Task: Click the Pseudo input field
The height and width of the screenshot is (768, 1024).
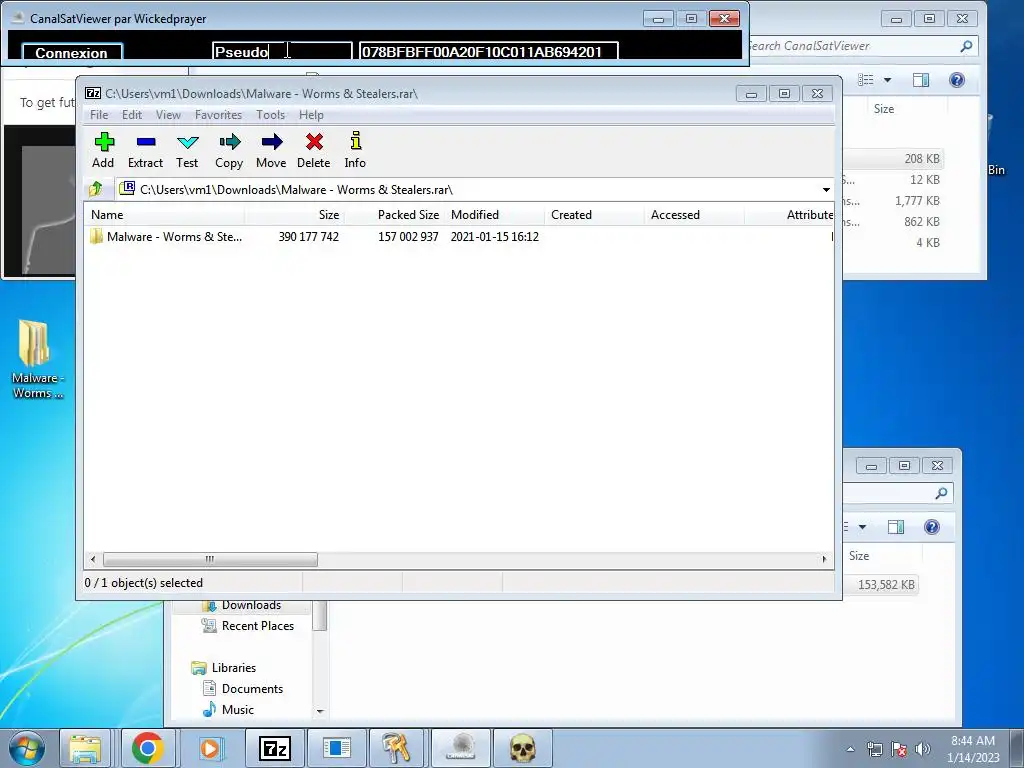Action: click(x=282, y=52)
